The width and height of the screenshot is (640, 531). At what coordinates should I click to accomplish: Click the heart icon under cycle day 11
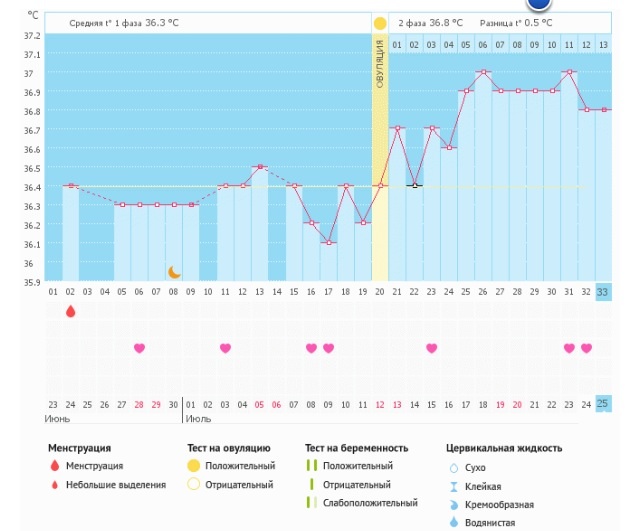[x=225, y=348]
